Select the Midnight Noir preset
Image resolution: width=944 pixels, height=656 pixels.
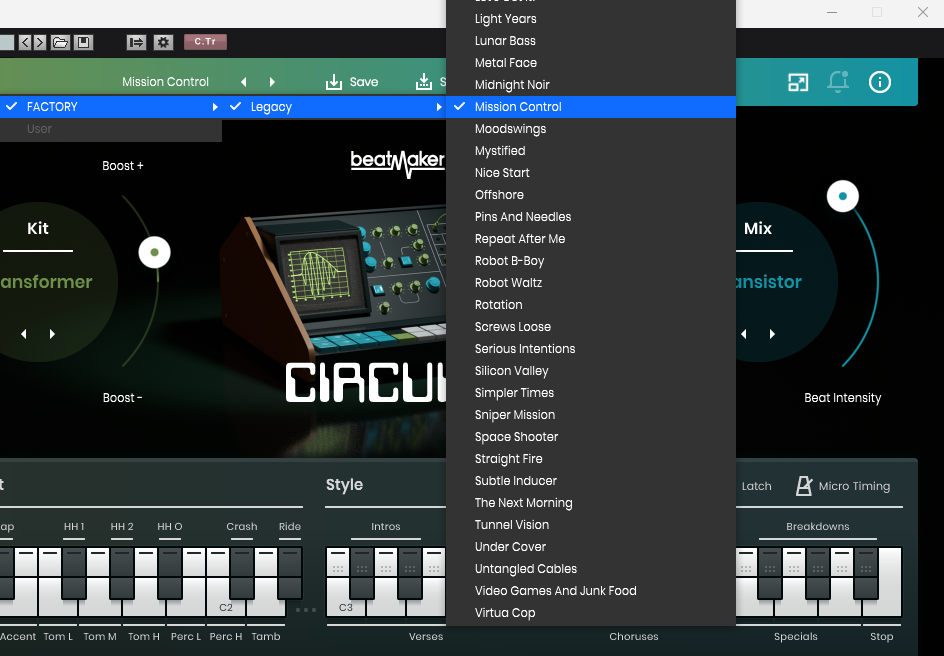tap(591, 85)
